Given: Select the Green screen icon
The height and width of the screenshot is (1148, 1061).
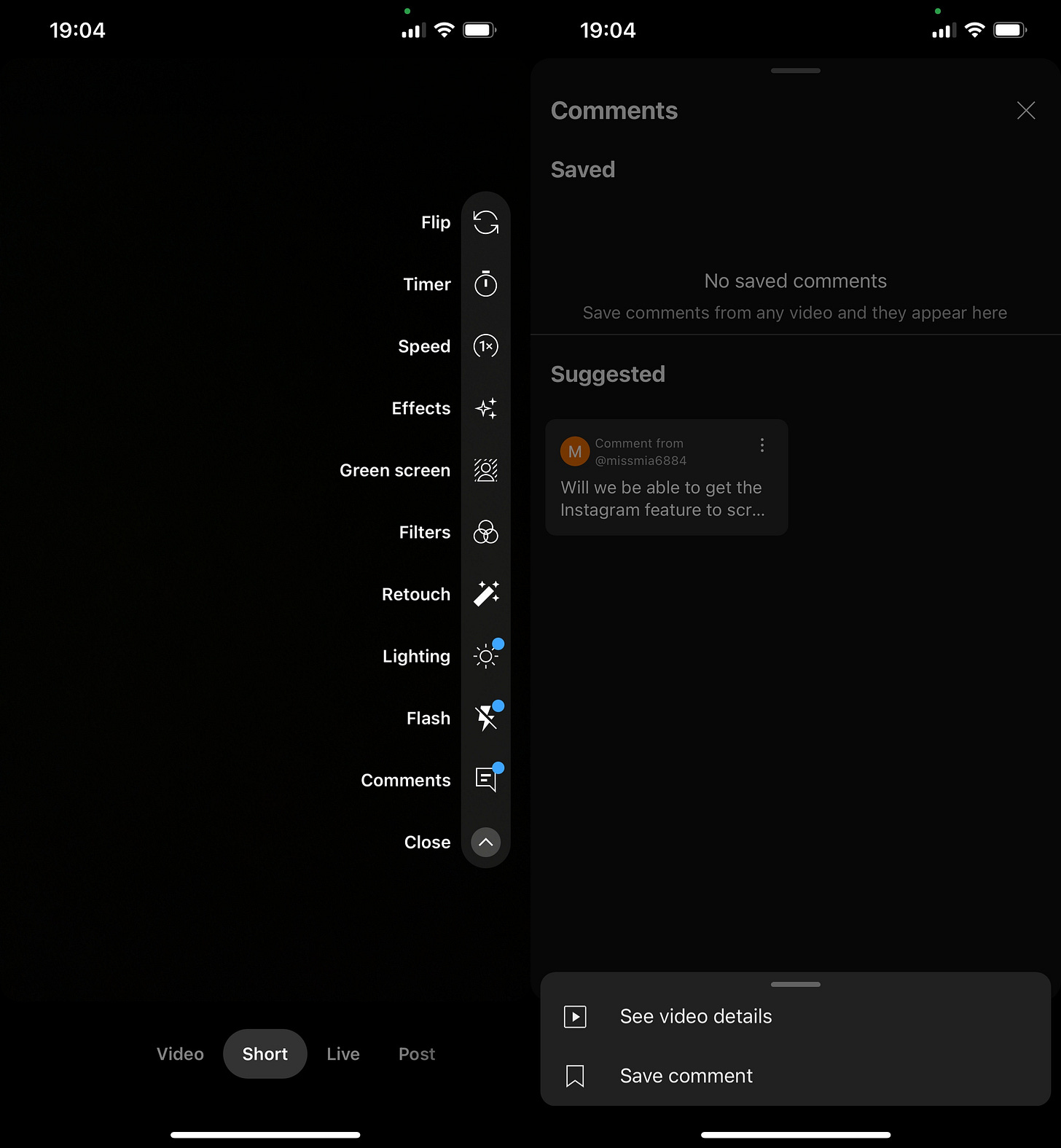Looking at the screenshot, I should tap(486, 470).
